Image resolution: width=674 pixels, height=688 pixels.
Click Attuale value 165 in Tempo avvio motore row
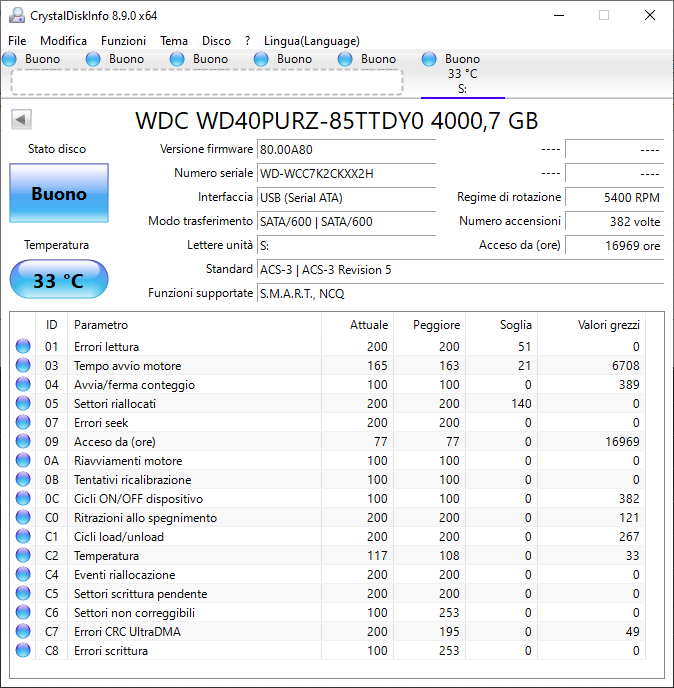click(x=377, y=366)
